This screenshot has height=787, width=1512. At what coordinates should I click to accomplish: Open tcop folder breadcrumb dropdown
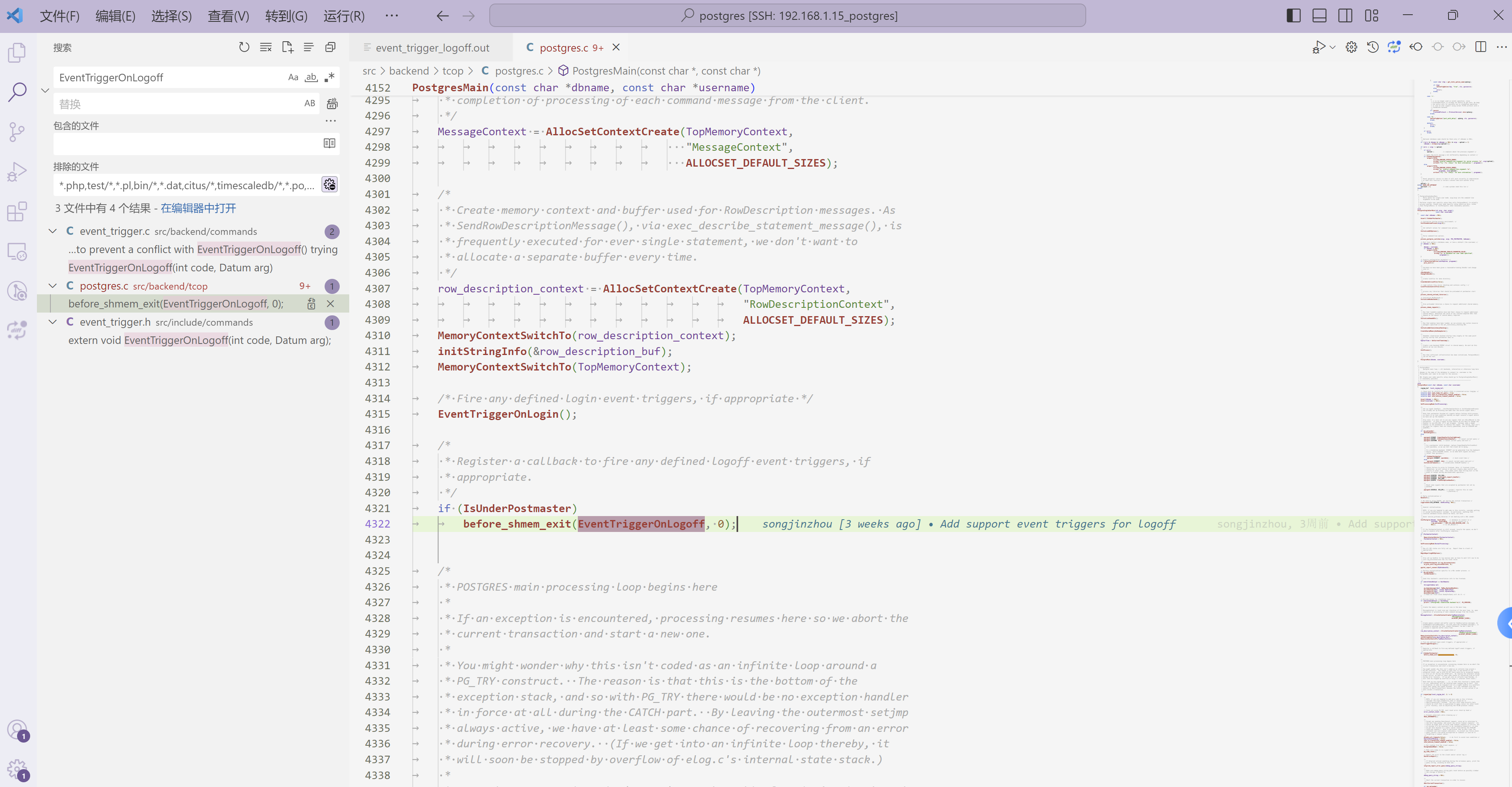pos(452,71)
